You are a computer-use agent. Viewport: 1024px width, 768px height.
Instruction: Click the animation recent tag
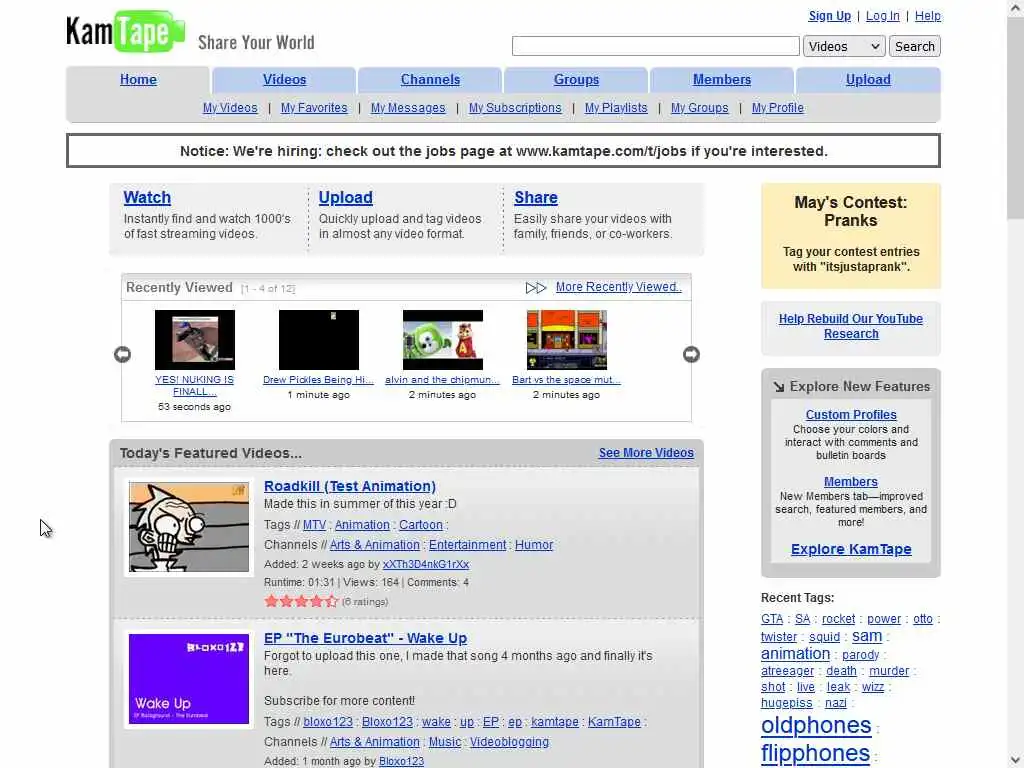pos(795,654)
